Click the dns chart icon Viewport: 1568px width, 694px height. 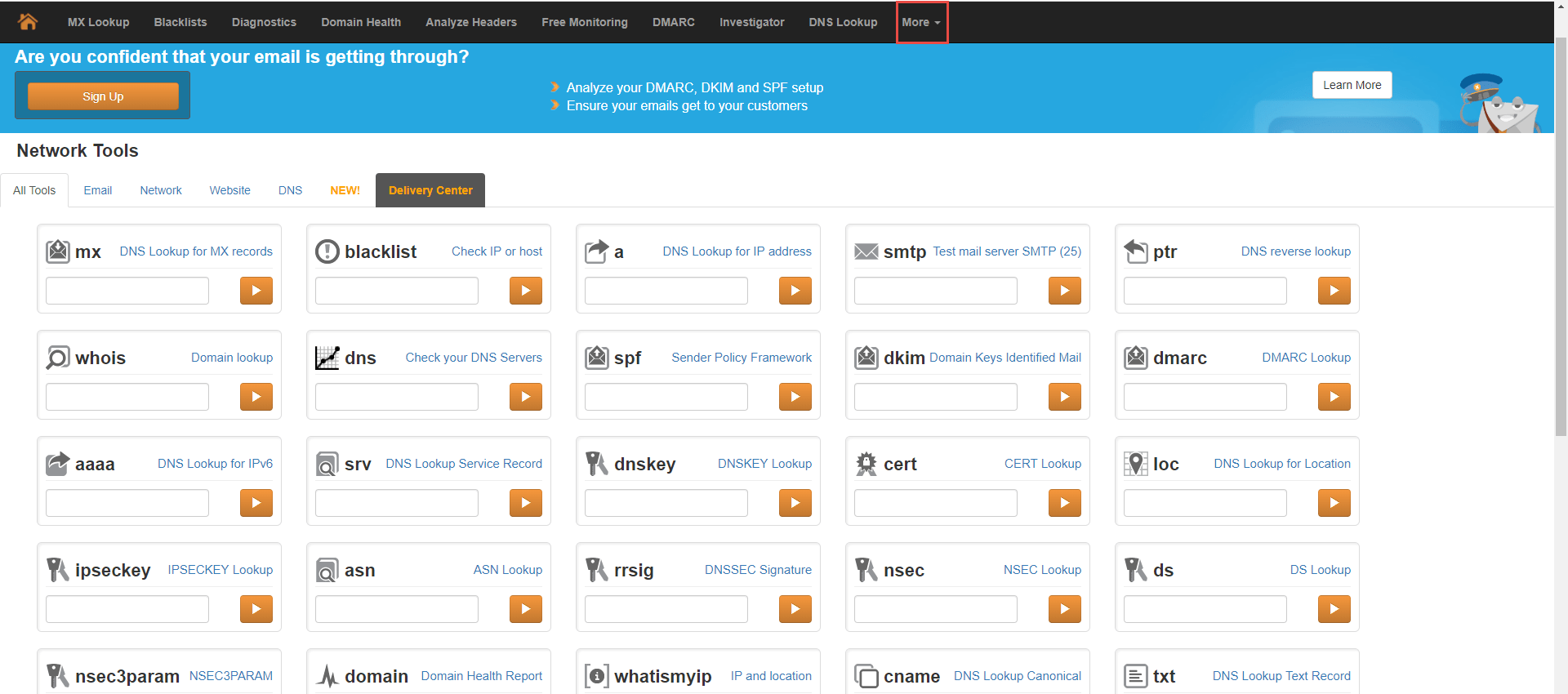pyautogui.click(x=327, y=358)
